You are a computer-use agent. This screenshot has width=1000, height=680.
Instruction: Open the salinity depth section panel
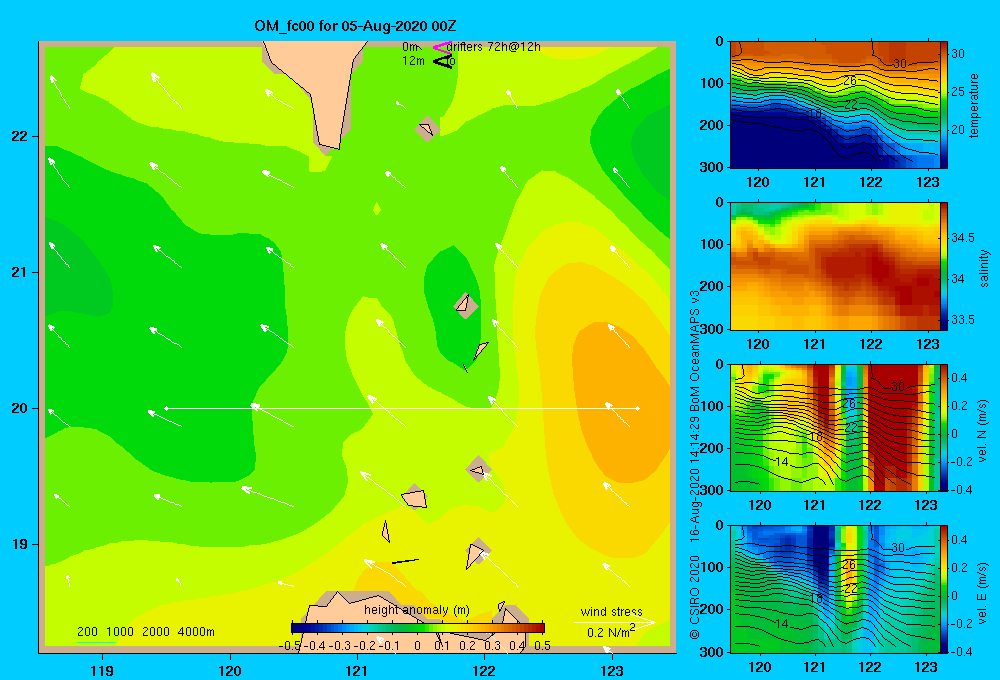[834, 266]
